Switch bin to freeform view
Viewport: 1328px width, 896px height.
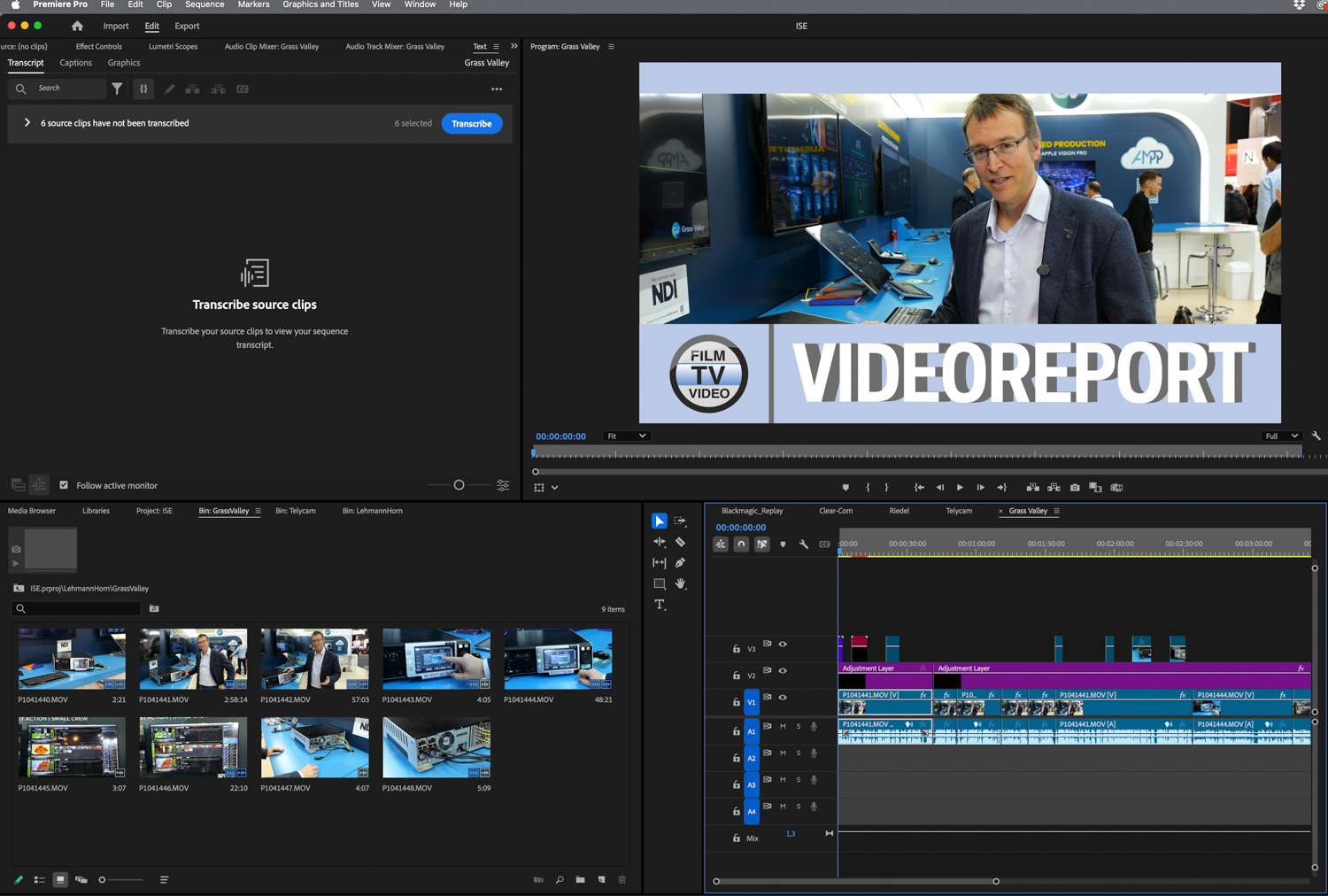coord(81,880)
